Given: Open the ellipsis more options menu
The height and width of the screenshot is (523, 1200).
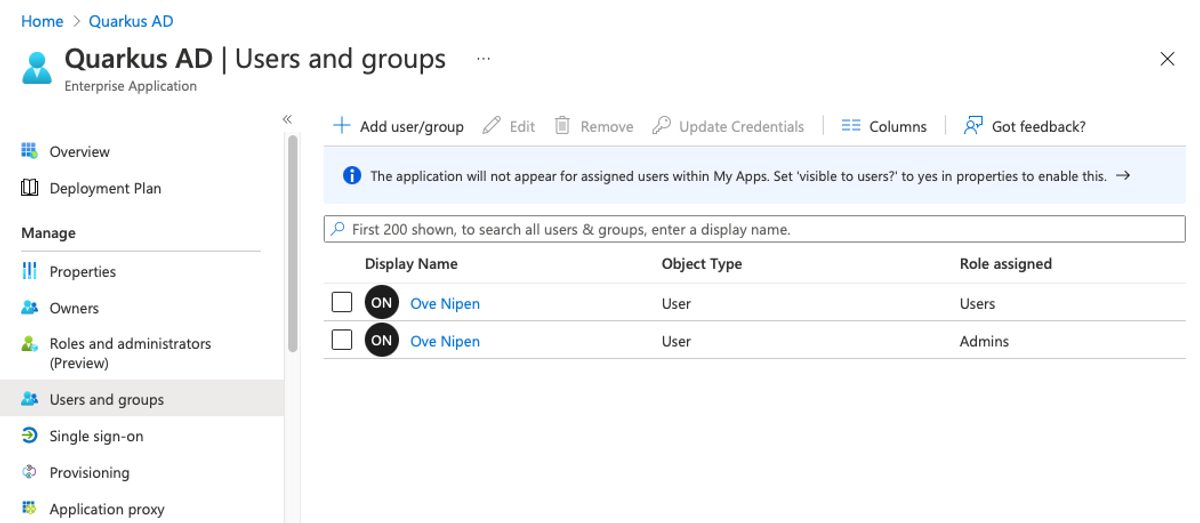Looking at the screenshot, I should point(484,59).
